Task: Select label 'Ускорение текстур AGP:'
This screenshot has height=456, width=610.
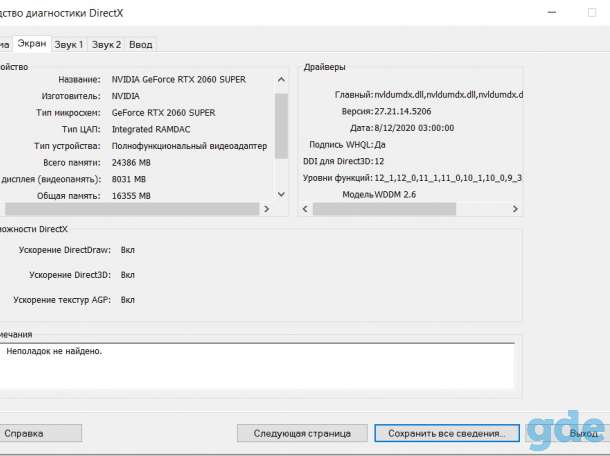Action: click(62, 300)
